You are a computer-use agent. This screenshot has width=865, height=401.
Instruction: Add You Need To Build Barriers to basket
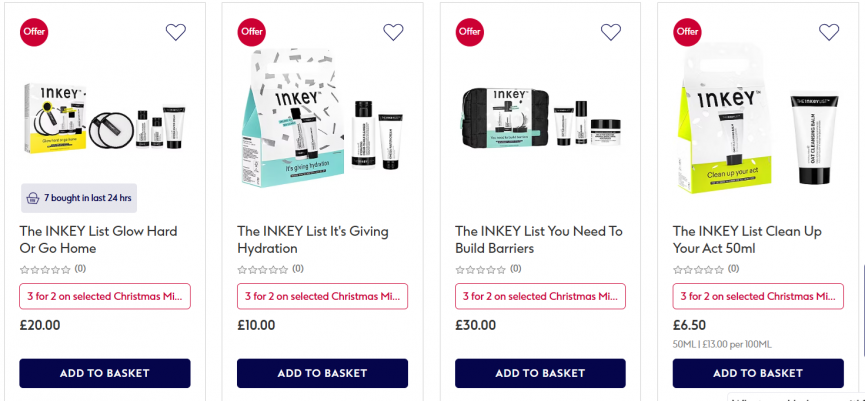coord(540,373)
